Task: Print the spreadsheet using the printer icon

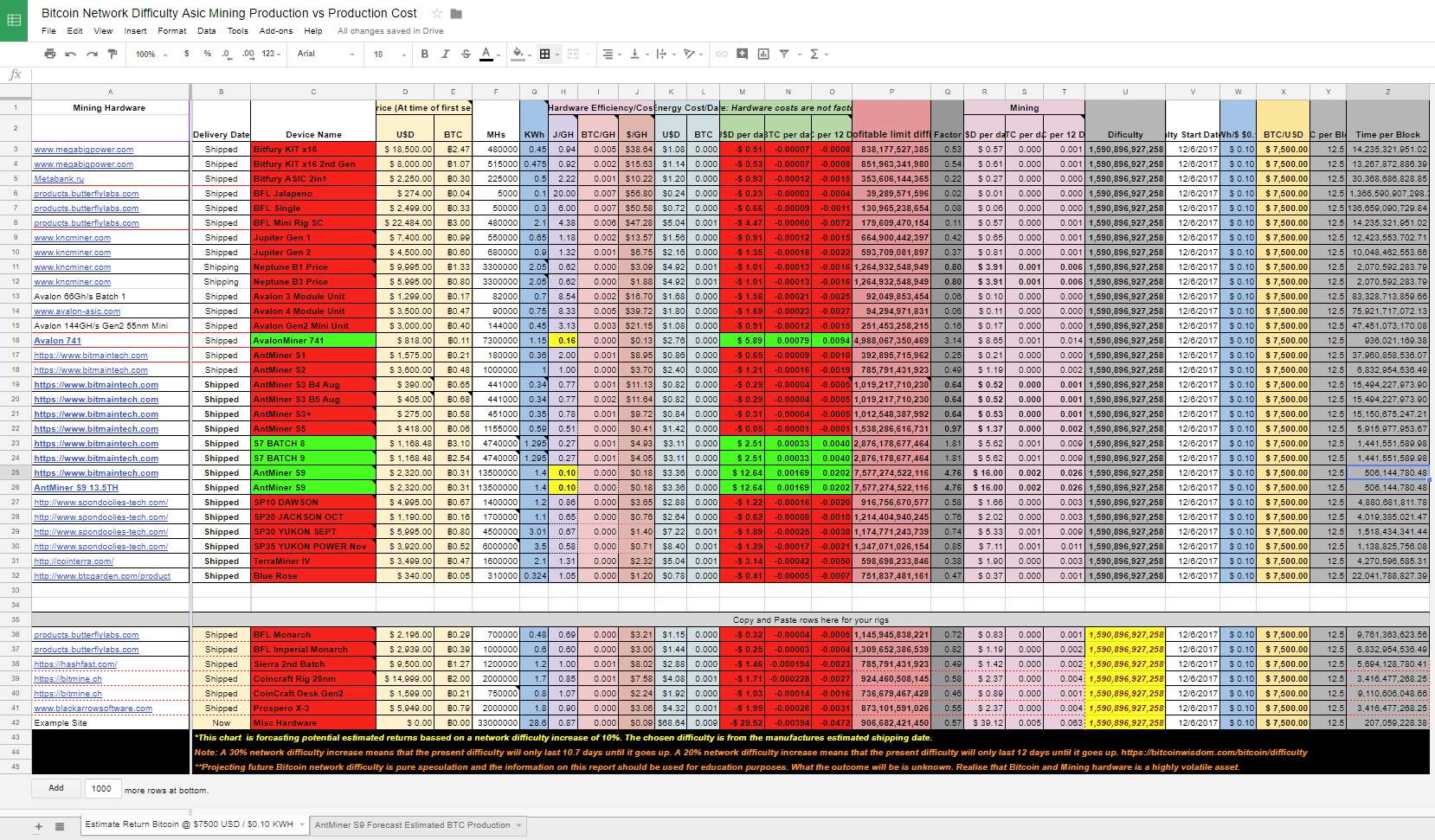Action: point(50,54)
